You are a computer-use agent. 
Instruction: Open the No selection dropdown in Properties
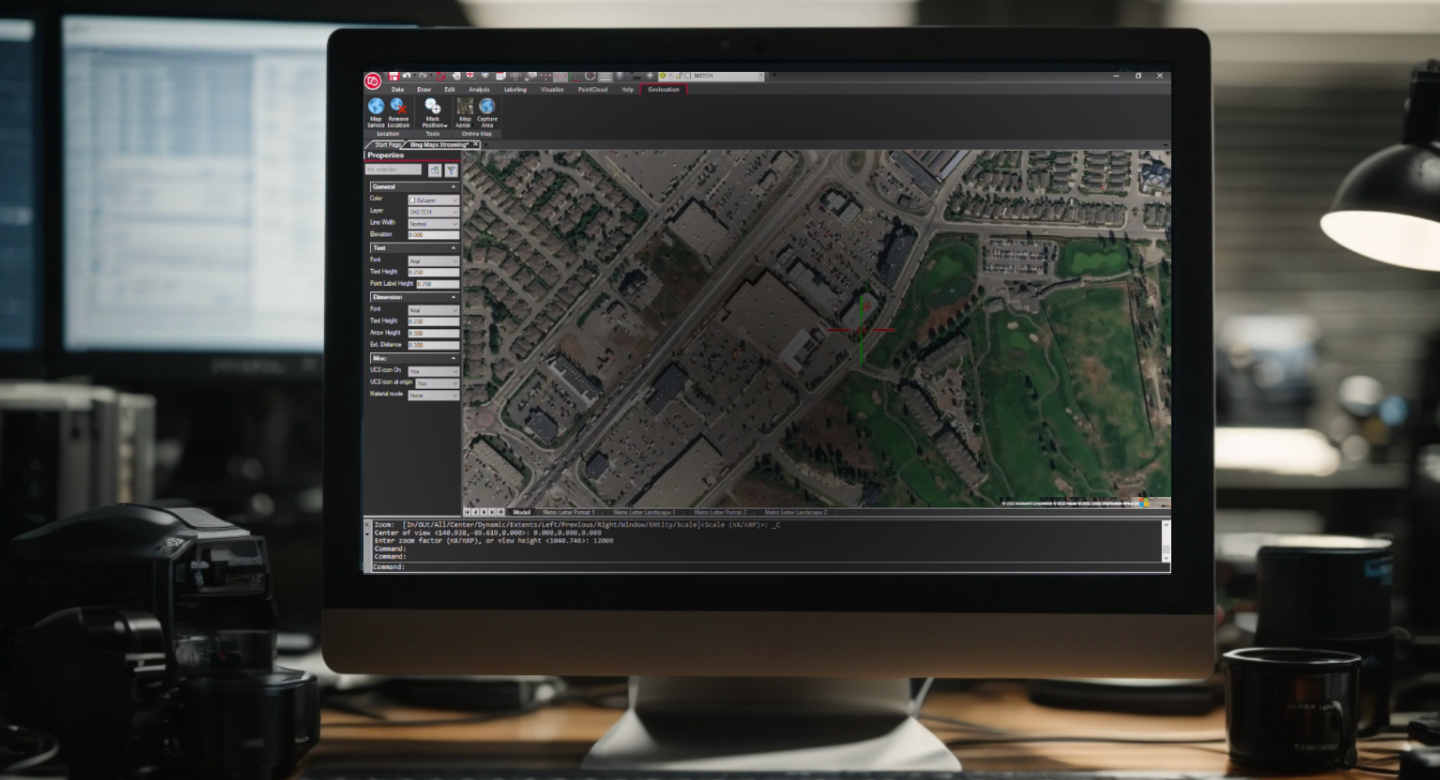[x=394, y=170]
